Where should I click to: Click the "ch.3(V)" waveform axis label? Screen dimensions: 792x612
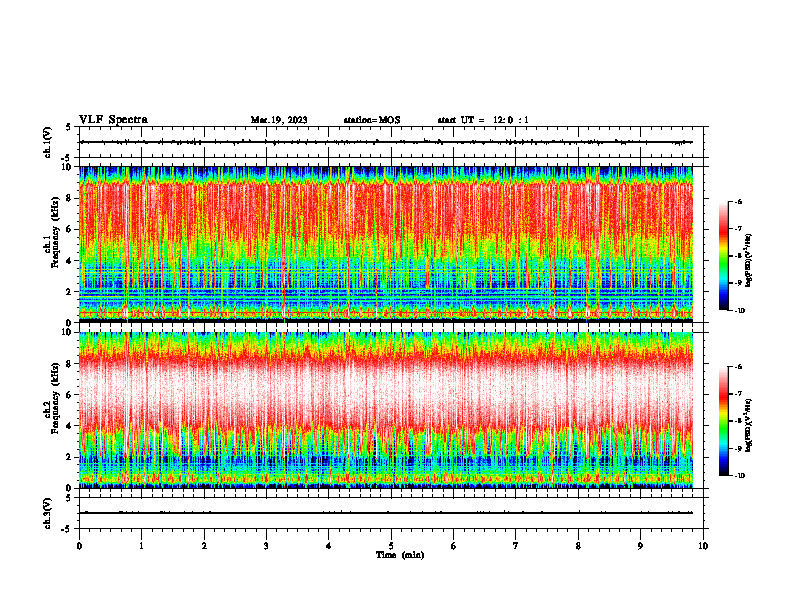click(x=48, y=513)
